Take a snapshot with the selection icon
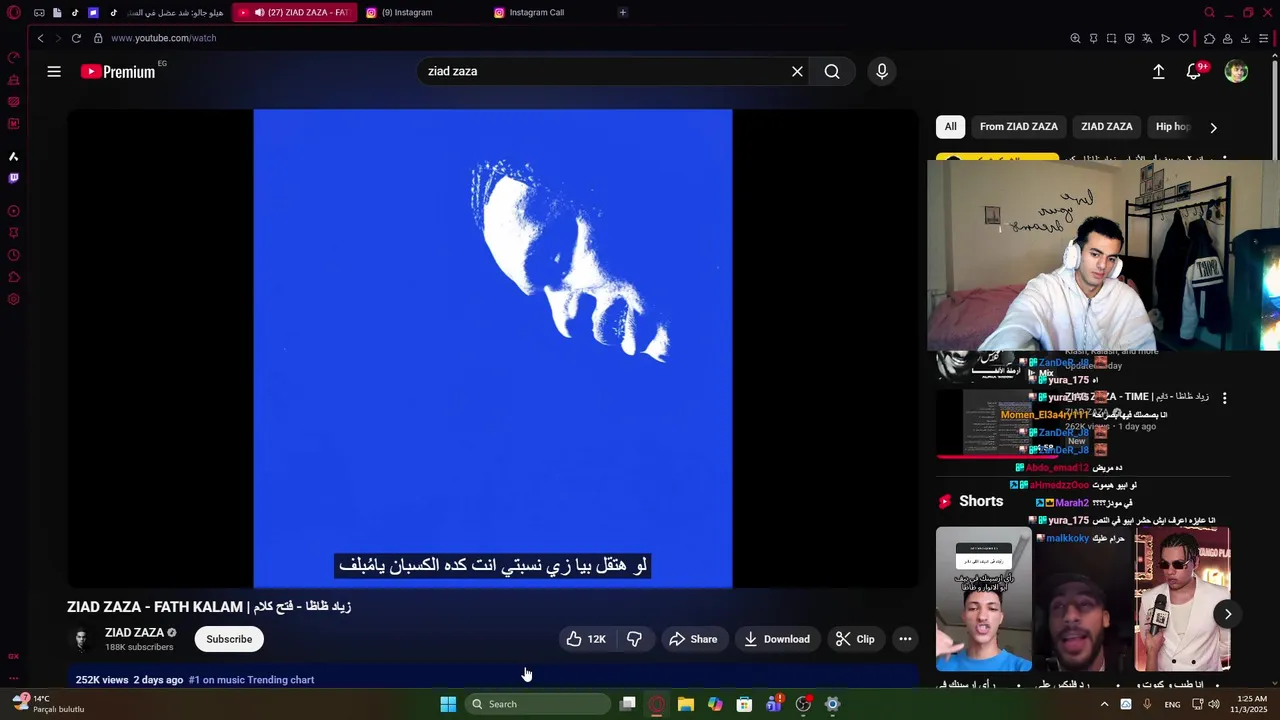This screenshot has height=720, width=1280. click(1111, 38)
